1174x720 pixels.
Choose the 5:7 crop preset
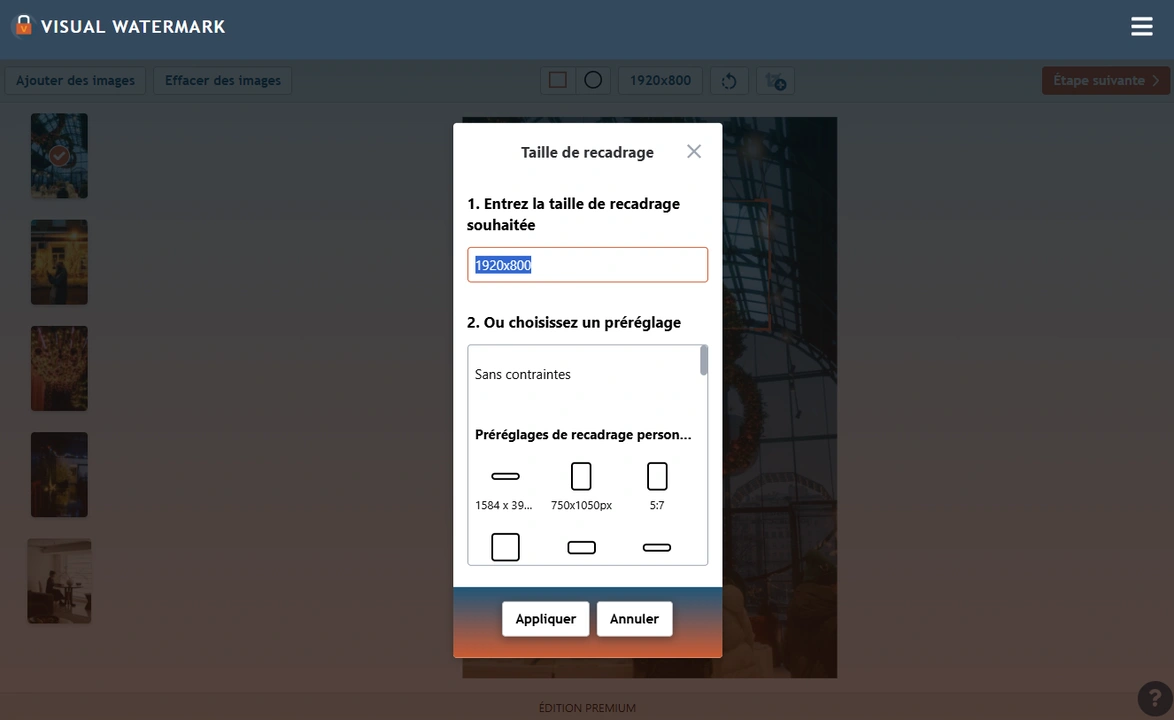pos(657,486)
